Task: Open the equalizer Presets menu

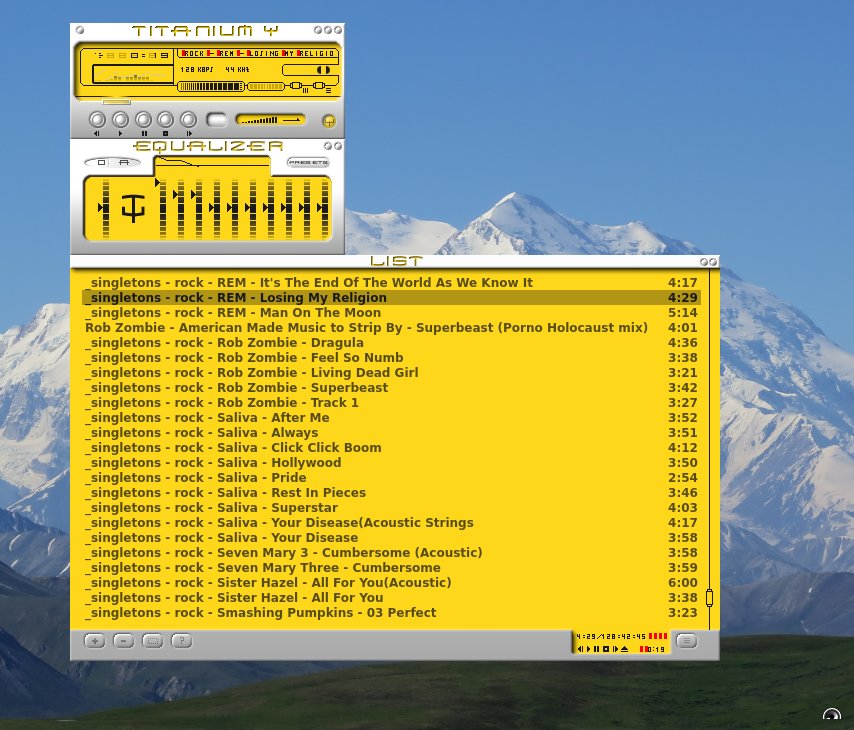Action: click(308, 162)
